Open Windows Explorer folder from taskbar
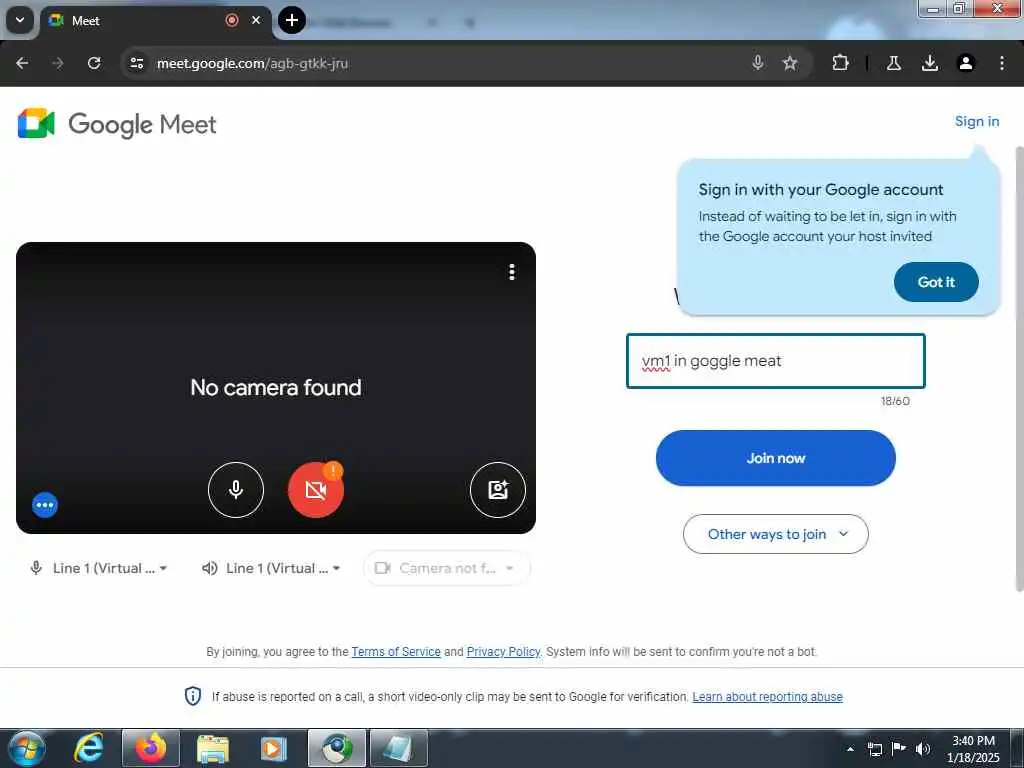 (x=213, y=748)
